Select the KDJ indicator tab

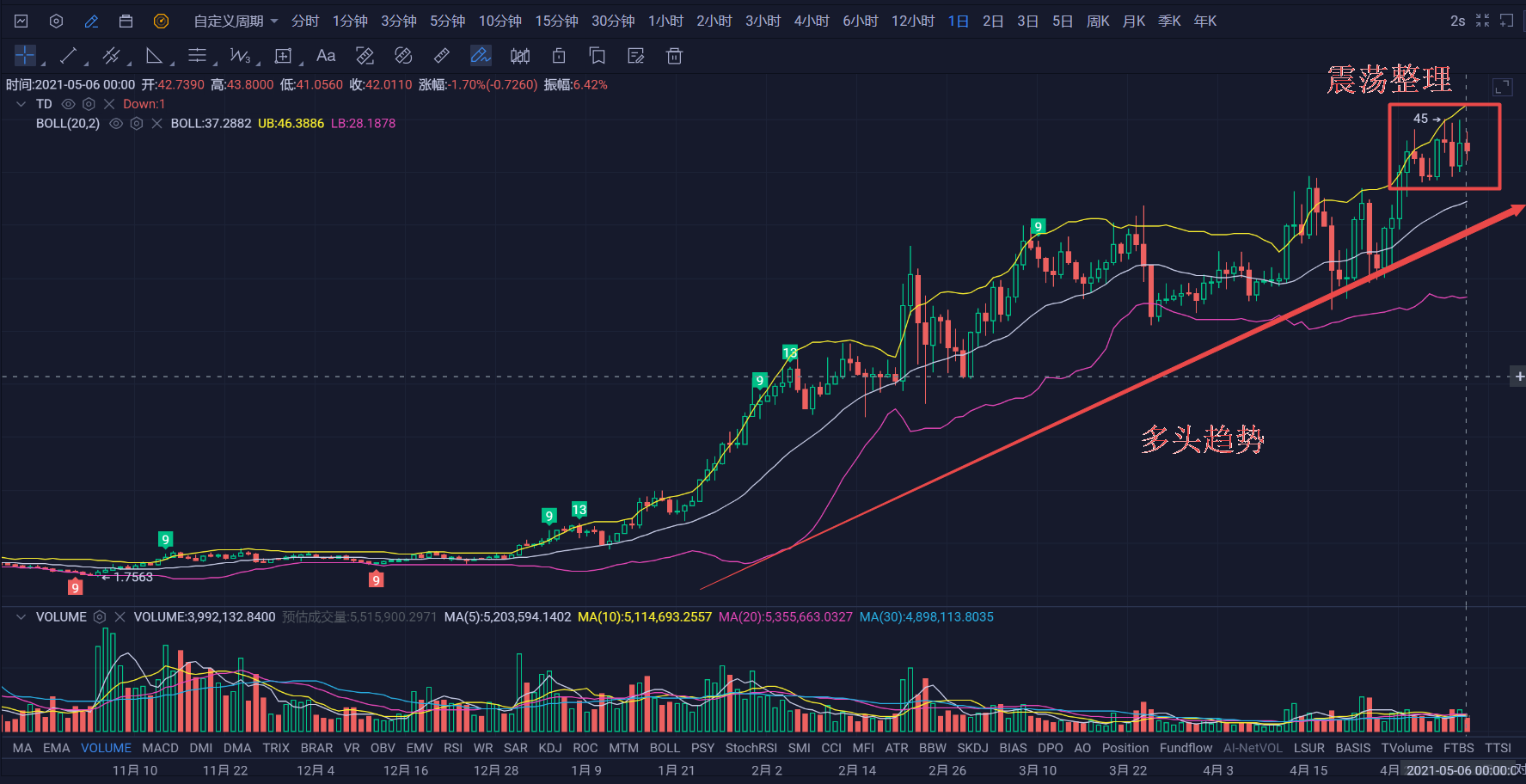click(x=549, y=748)
